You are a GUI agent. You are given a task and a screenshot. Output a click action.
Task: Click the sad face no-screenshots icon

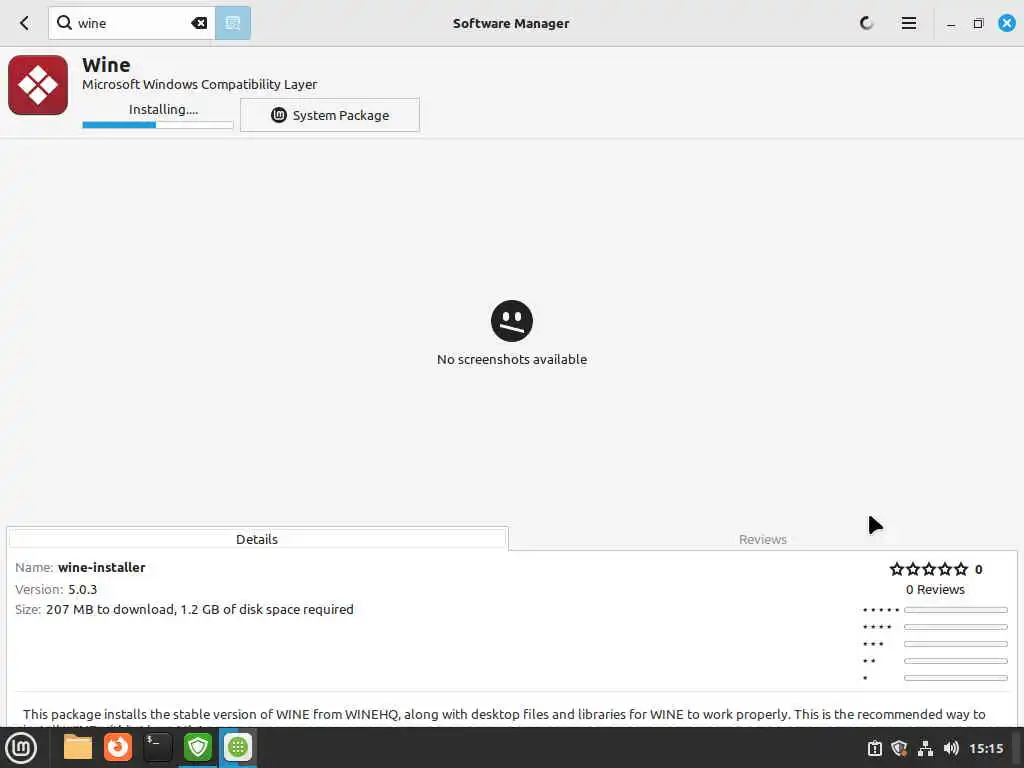coord(511,321)
